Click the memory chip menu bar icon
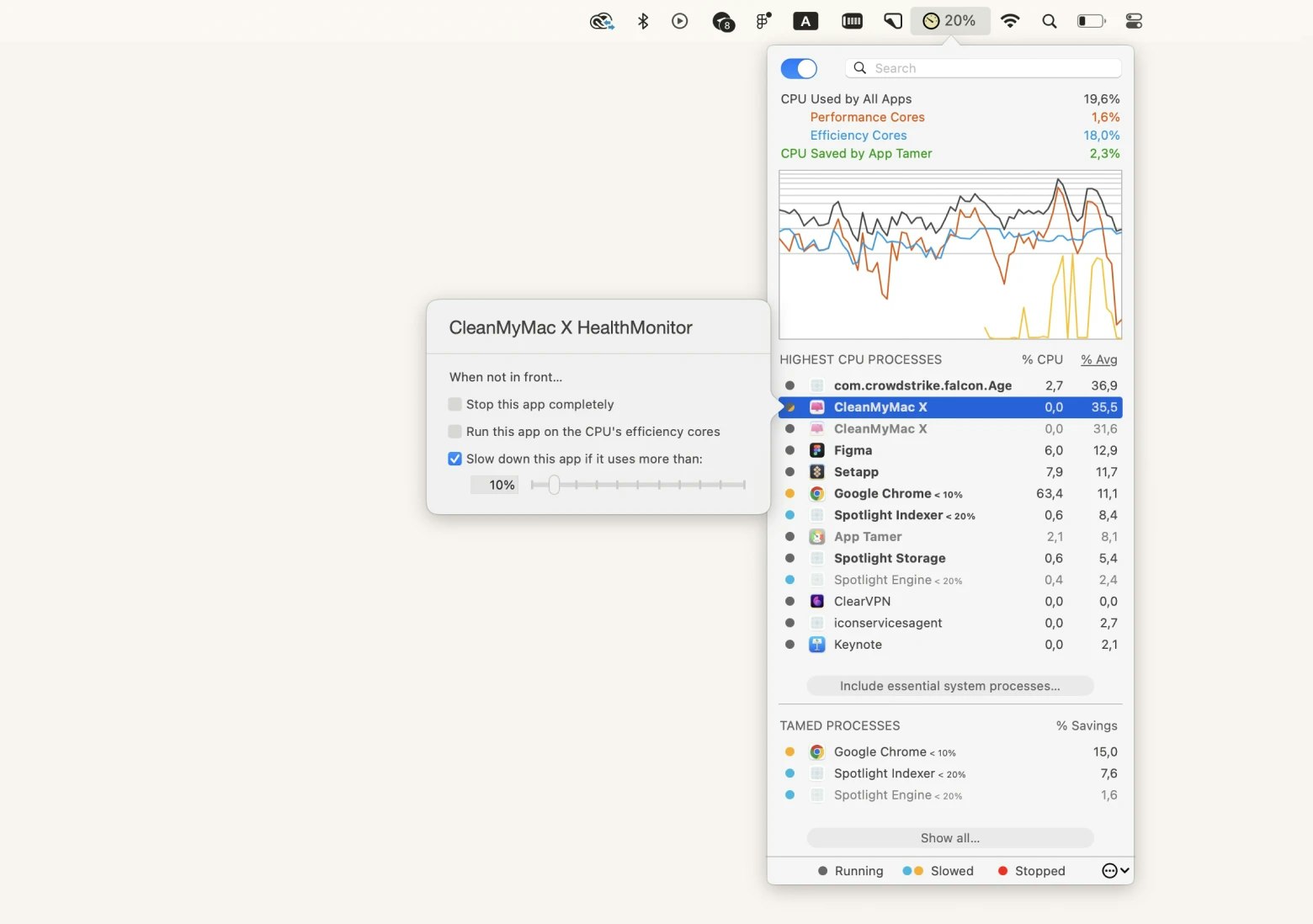Image resolution: width=1313 pixels, height=924 pixels. (852, 21)
